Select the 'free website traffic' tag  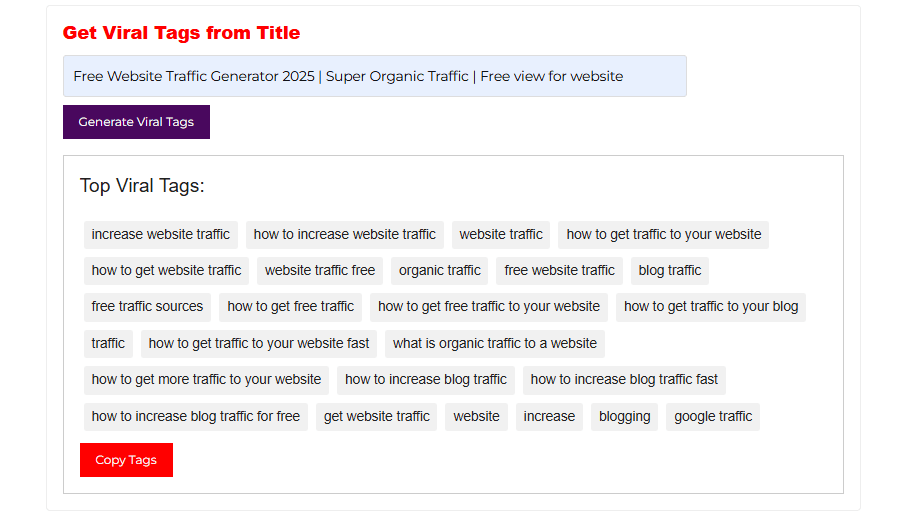click(x=560, y=270)
